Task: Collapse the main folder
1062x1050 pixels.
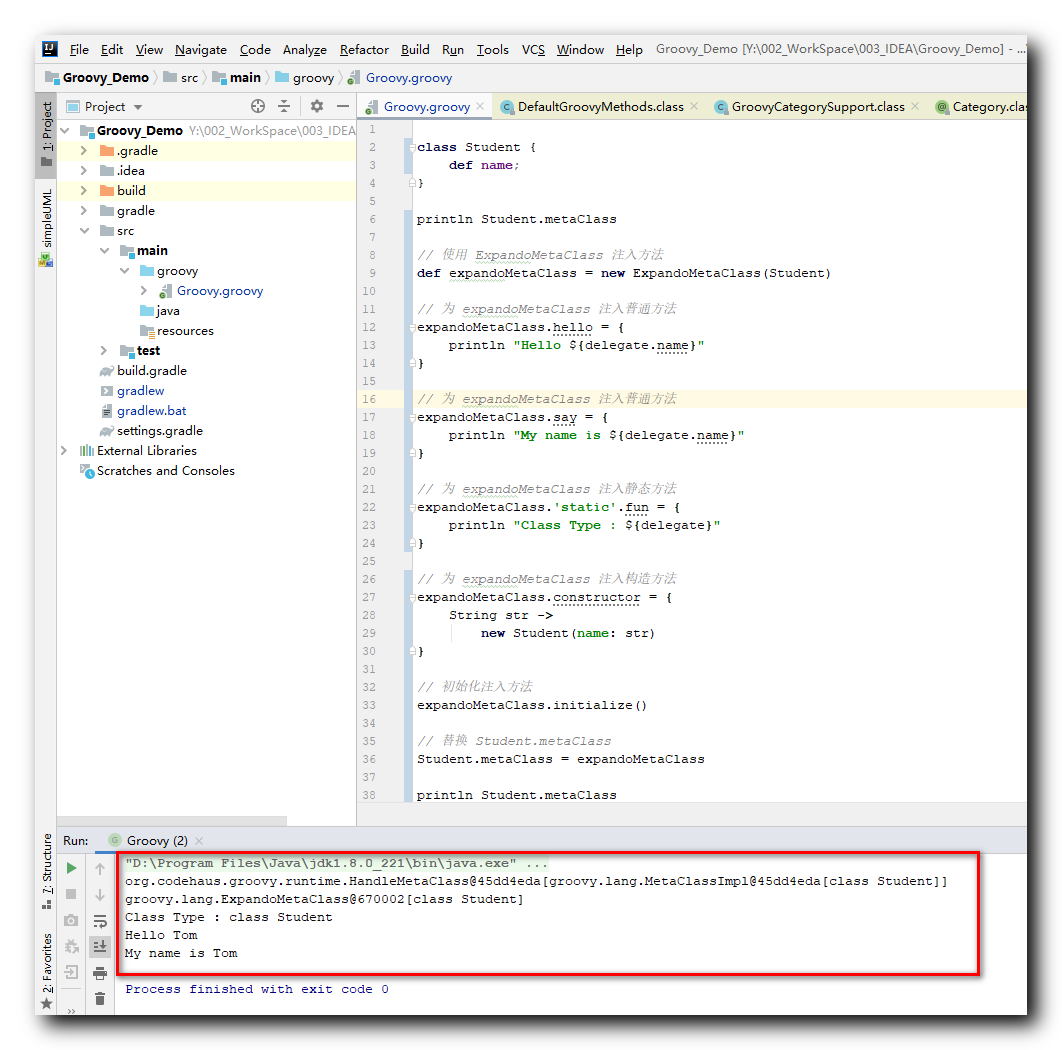Action: click(104, 251)
